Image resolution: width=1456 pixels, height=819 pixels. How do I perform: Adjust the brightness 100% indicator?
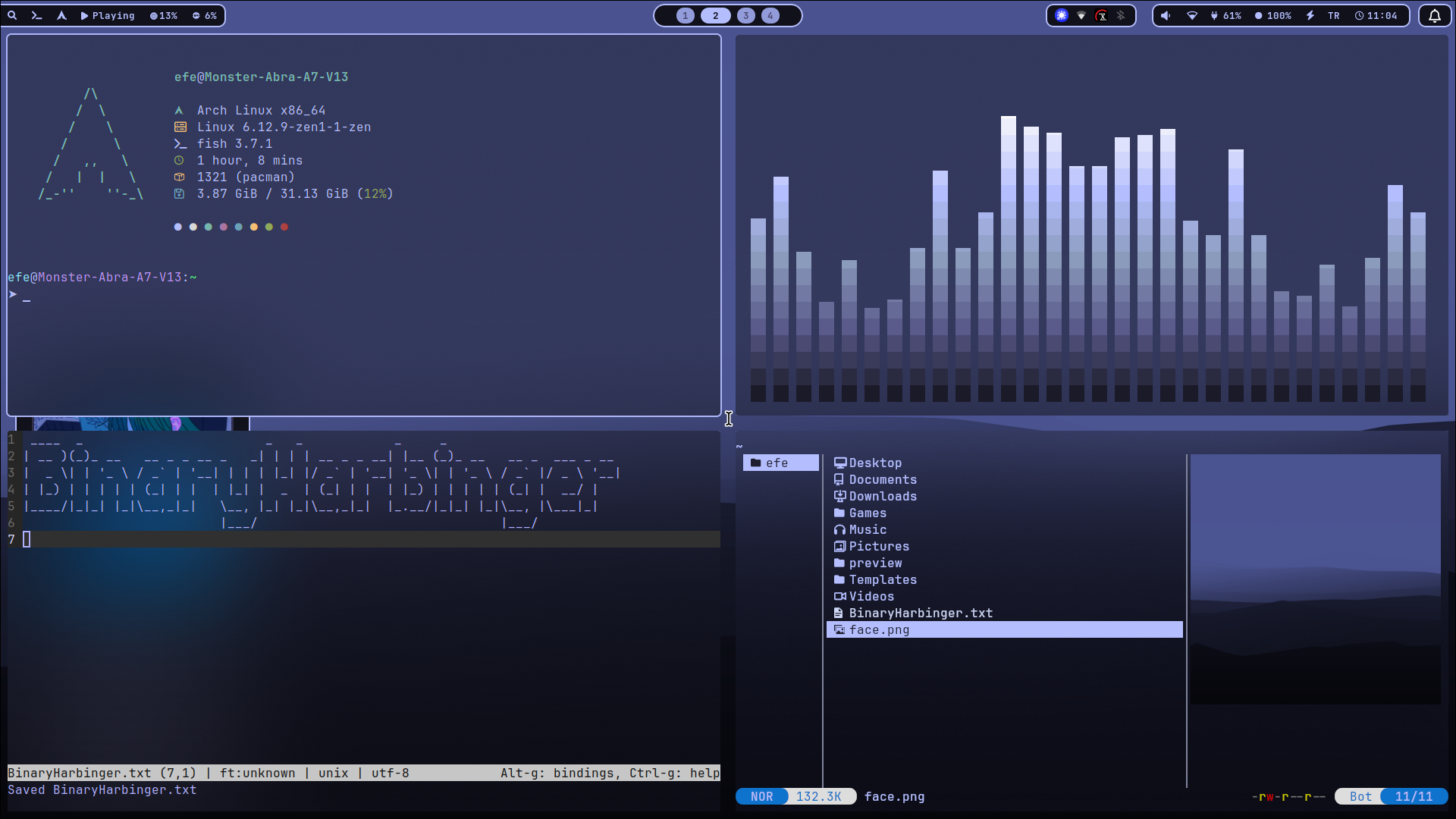(x=1273, y=15)
